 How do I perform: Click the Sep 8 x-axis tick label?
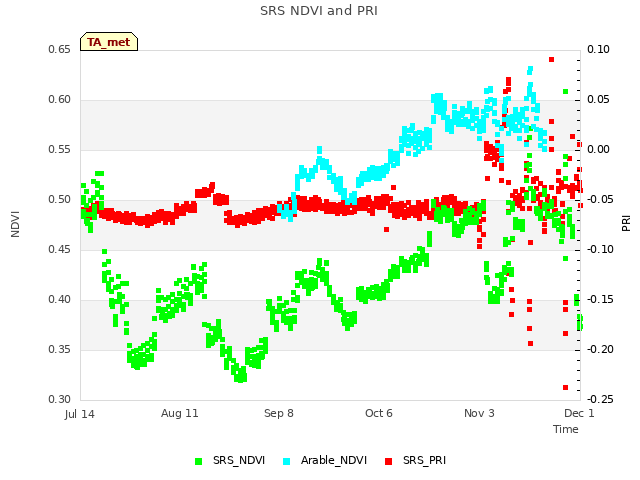(x=279, y=413)
